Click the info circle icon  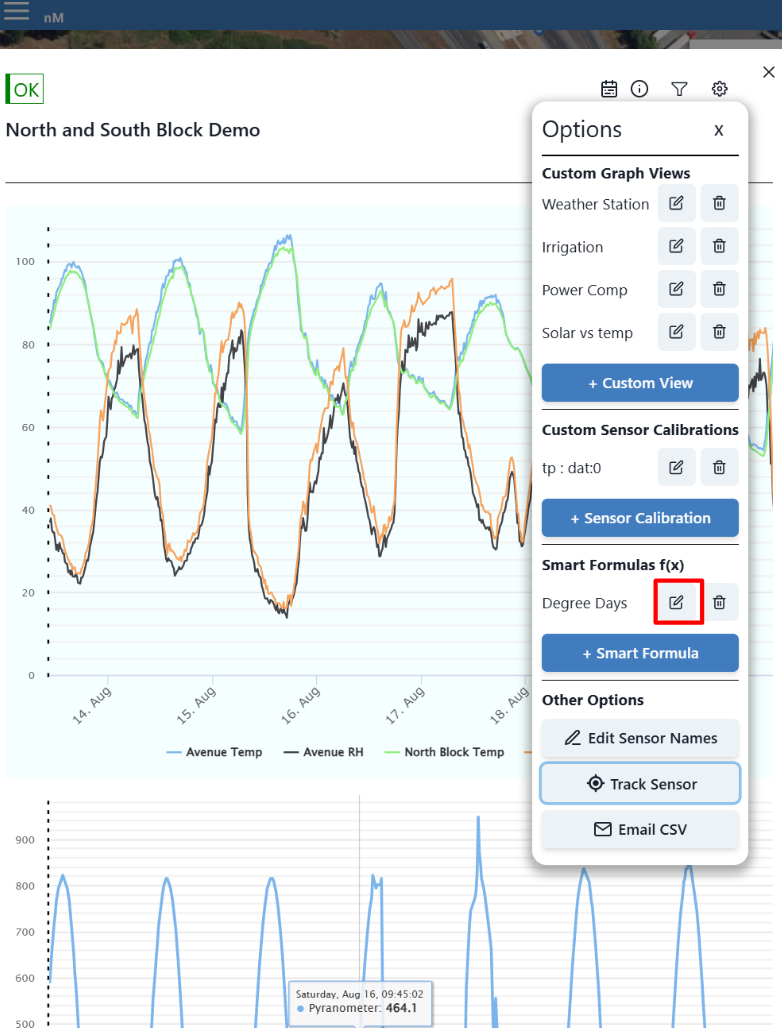(640, 89)
